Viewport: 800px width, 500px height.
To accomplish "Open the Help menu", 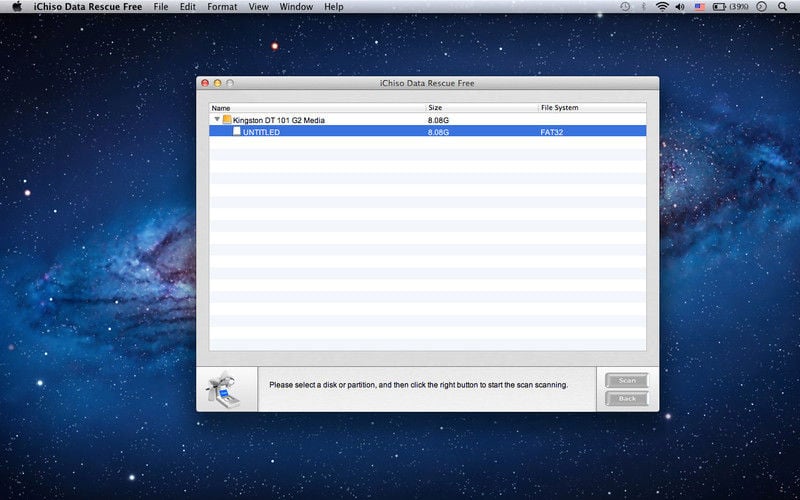I will tap(334, 7).
